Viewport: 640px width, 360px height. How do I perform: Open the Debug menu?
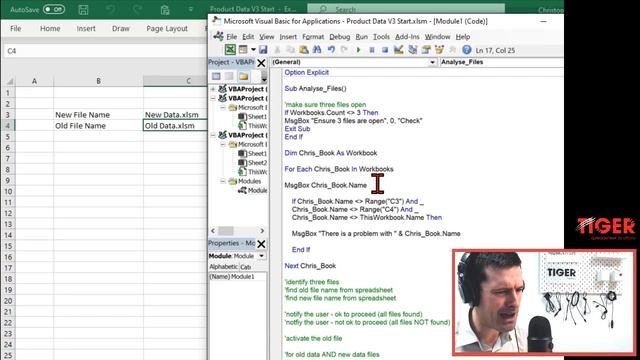(x=340, y=37)
